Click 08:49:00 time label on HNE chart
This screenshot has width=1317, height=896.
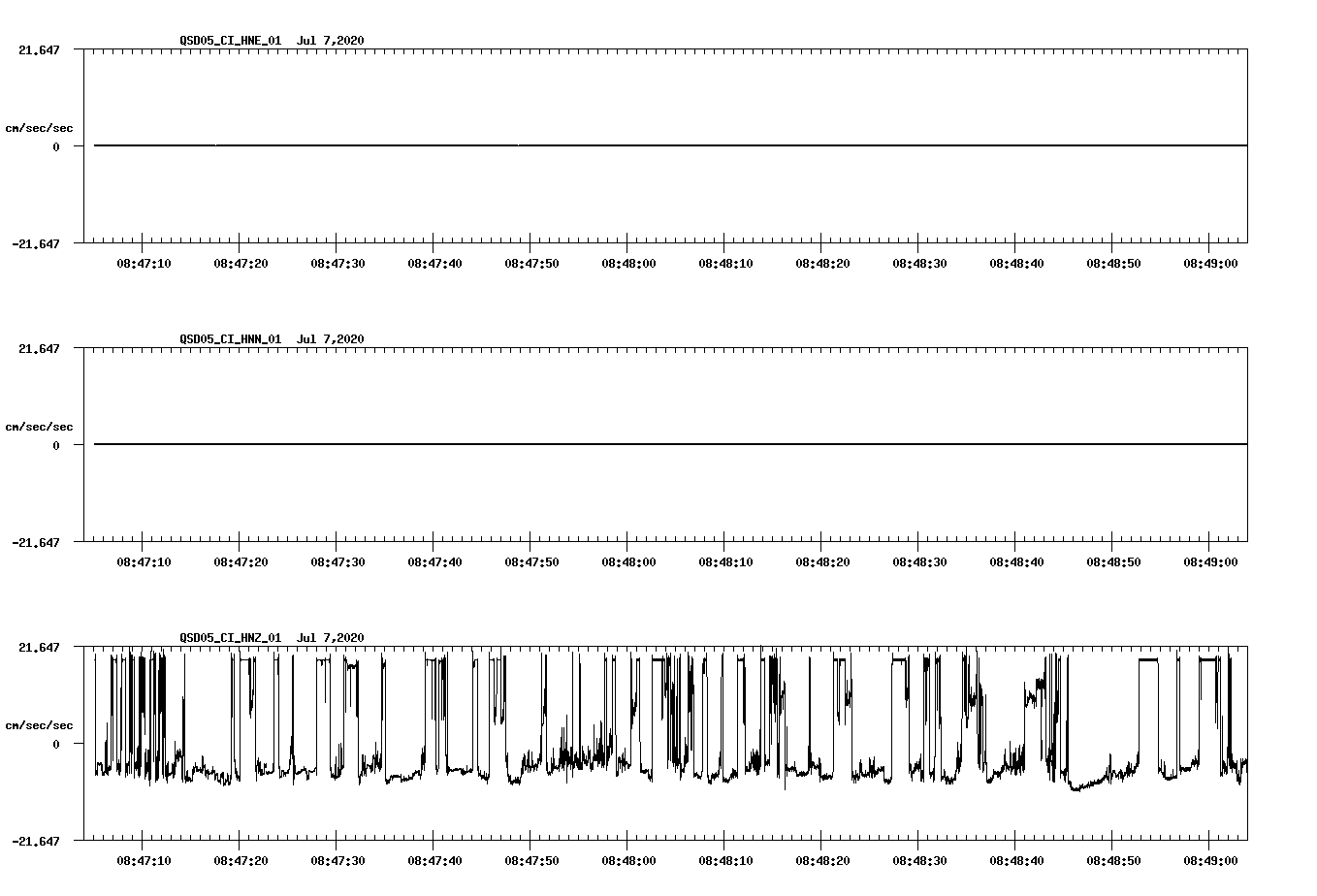[1210, 264]
